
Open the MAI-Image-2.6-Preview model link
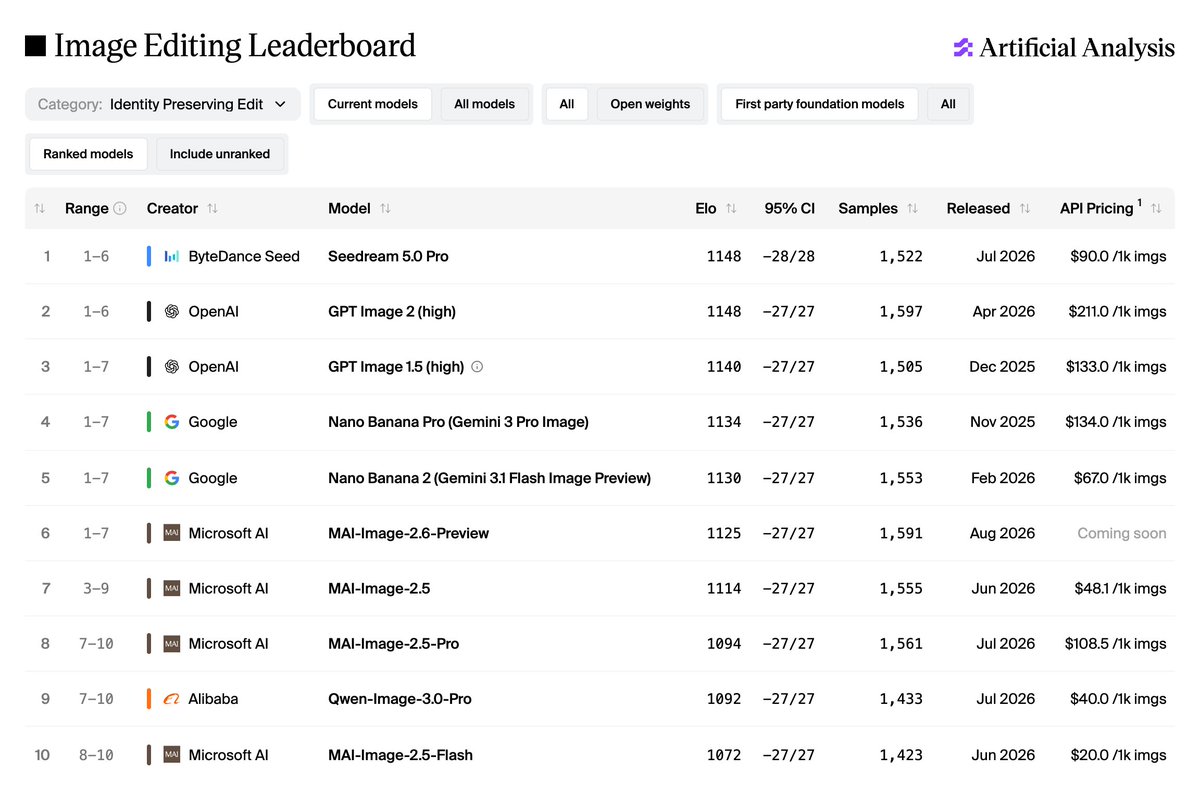[x=408, y=533]
